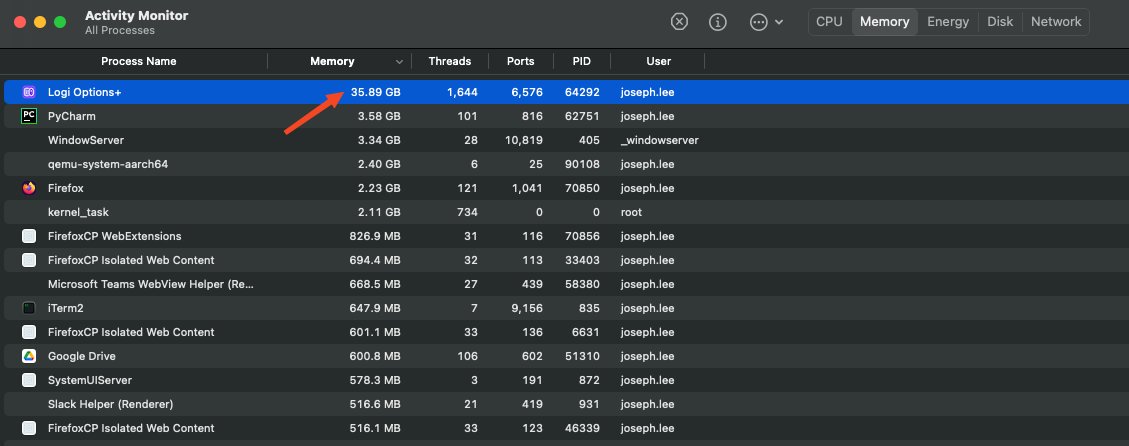Select the Firefox process name
This screenshot has height=446, width=1129.
(x=66, y=188)
